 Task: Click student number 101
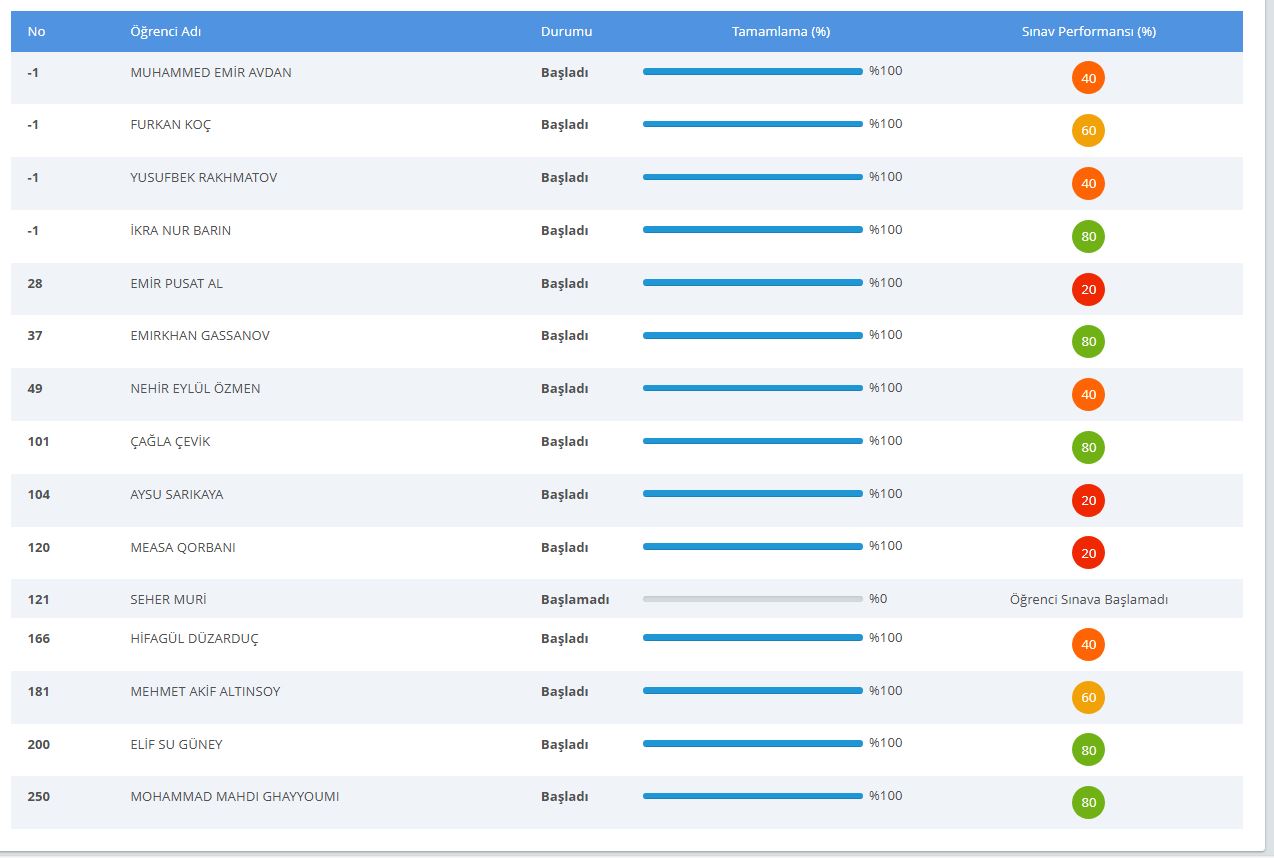tap(39, 442)
